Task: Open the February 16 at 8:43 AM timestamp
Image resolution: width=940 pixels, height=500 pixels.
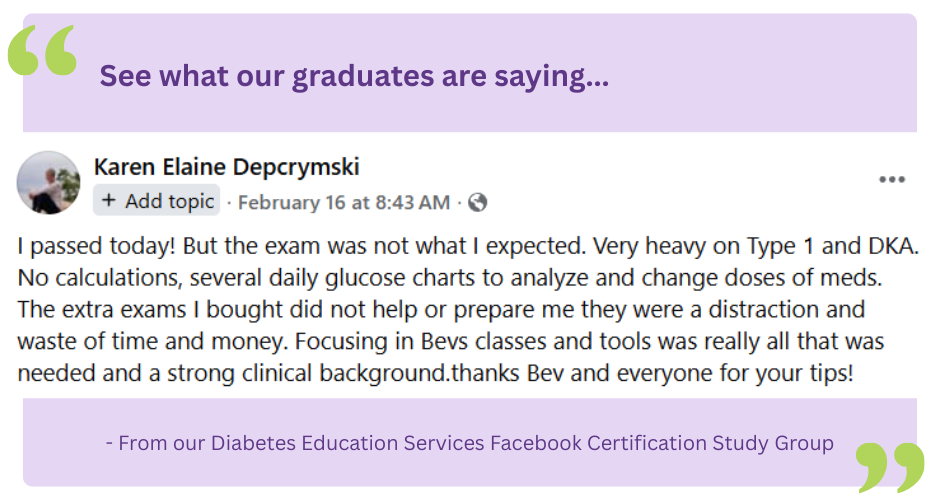Action: [343, 202]
